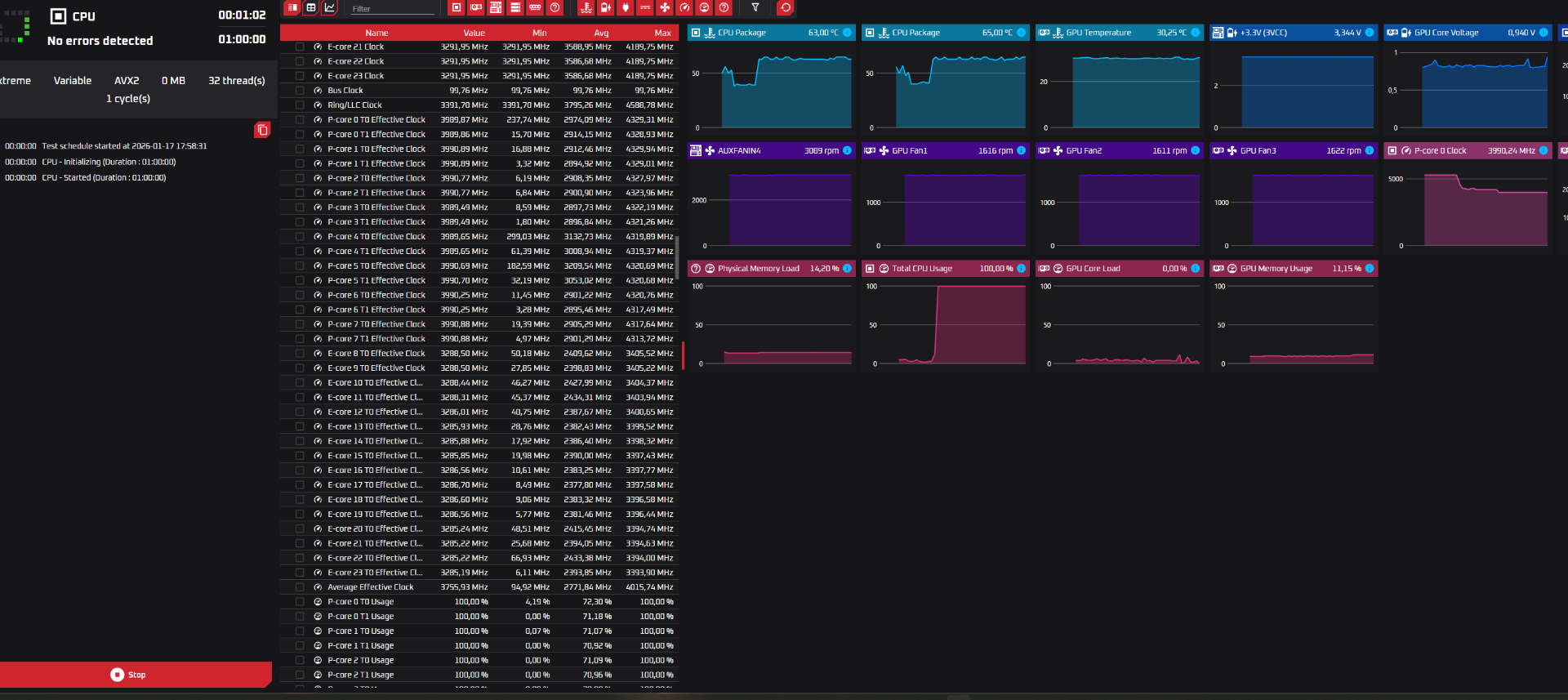Screen dimensions: 1568x700
Task: Click the power plug filter icon
Action: (626, 8)
